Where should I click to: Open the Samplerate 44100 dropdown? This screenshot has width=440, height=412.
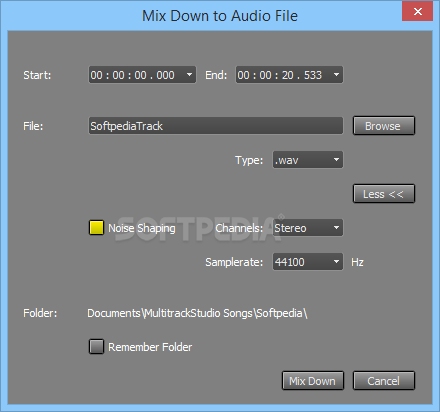pos(308,262)
